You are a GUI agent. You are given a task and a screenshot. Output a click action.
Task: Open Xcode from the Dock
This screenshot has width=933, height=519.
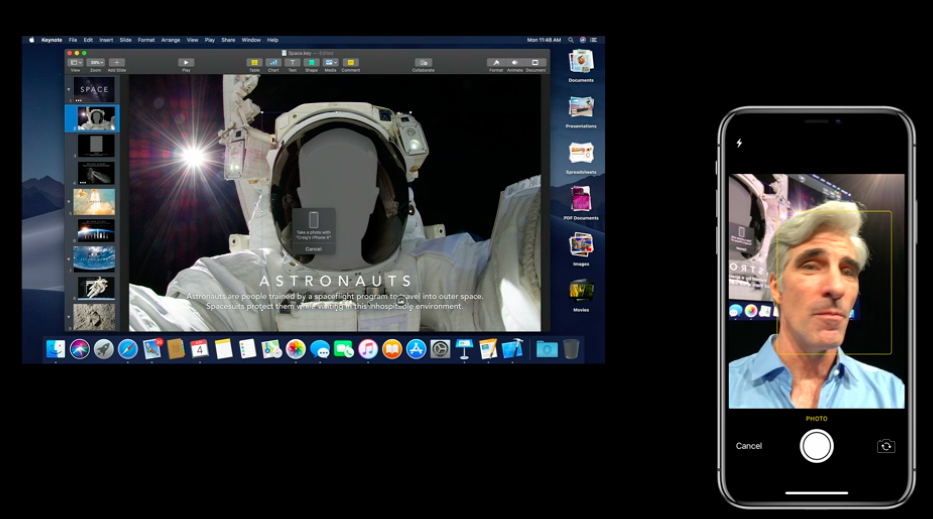click(512, 349)
